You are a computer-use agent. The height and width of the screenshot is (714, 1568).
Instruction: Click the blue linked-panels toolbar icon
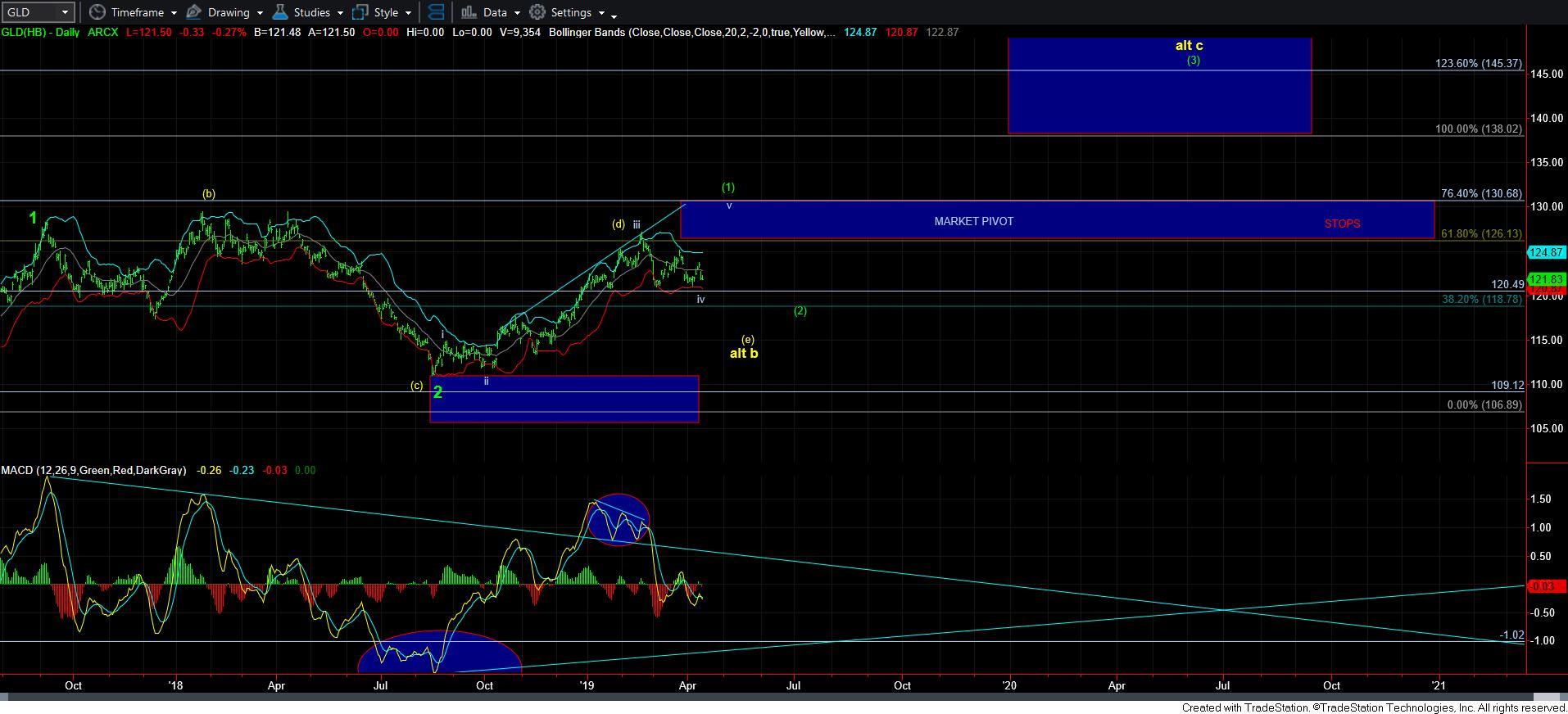[x=437, y=12]
